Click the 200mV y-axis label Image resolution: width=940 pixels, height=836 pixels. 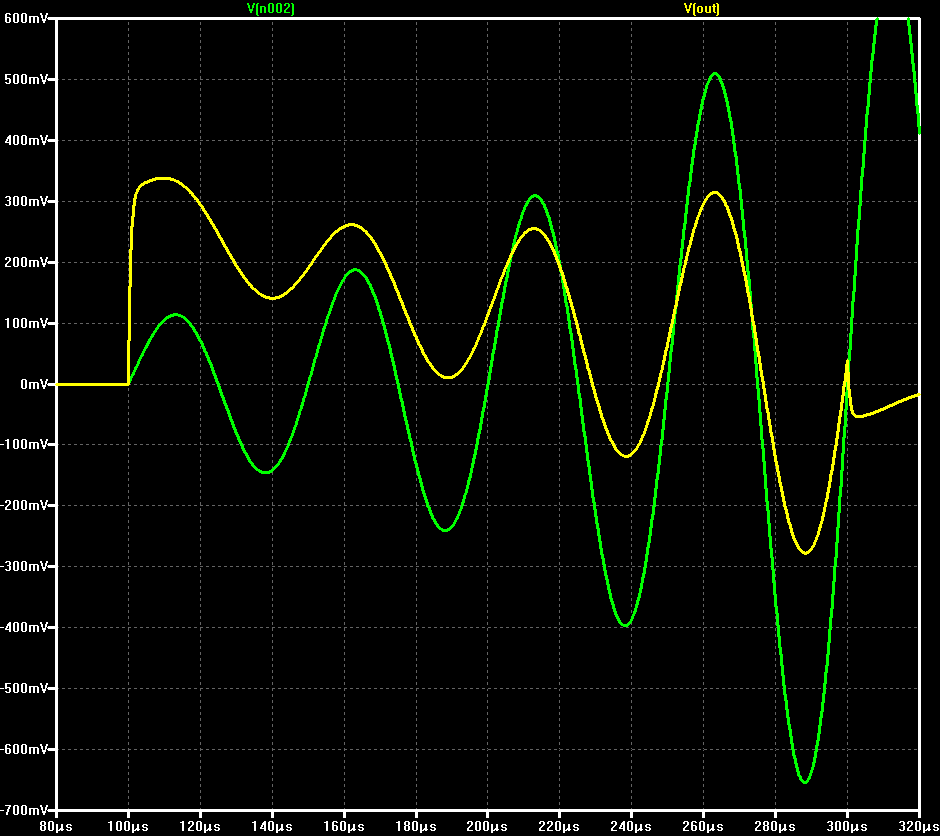26,262
